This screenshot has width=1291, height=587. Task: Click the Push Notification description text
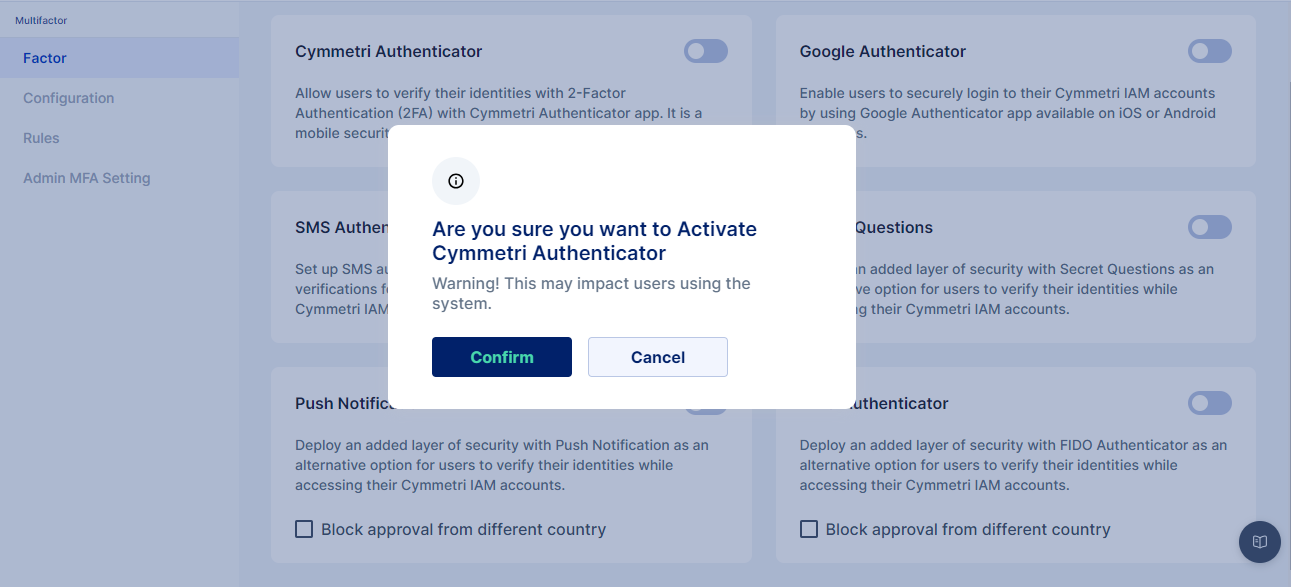[x=502, y=465]
